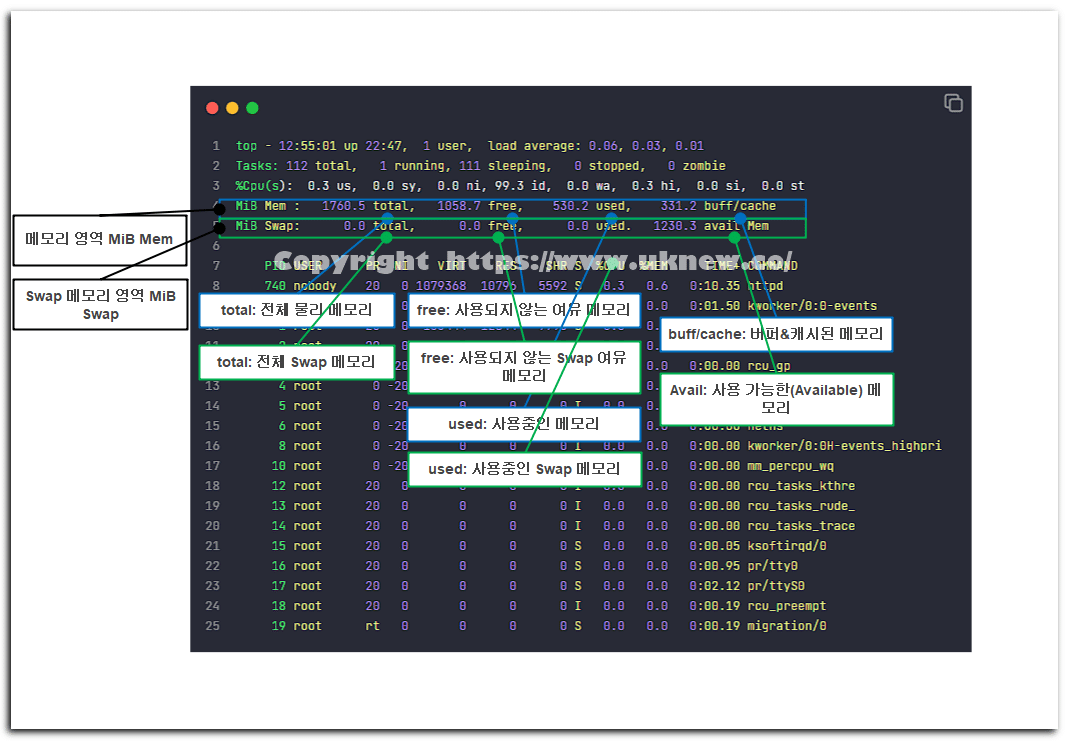This screenshot has width=1070, height=741.
Task: Select the '331.2 buff/cache' value
Action: pyautogui.click(x=718, y=205)
